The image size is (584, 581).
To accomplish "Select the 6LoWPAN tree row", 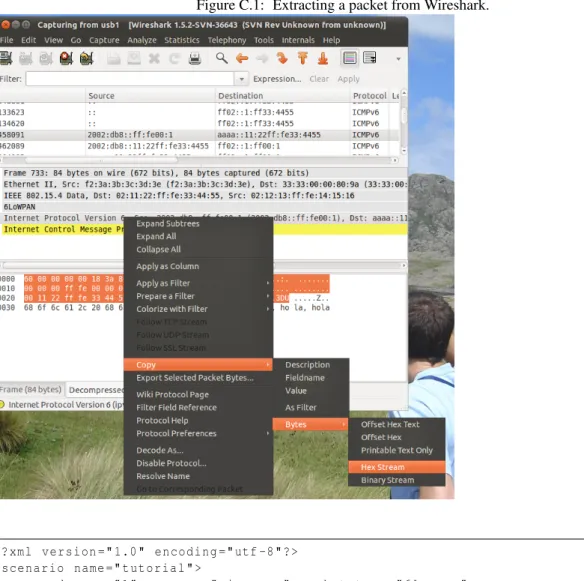I will pos(204,207).
